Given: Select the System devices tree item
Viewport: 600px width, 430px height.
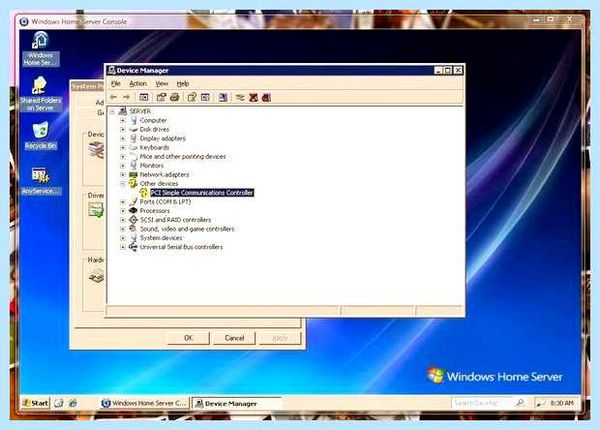Looking at the screenshot, I should pos(161,238).
